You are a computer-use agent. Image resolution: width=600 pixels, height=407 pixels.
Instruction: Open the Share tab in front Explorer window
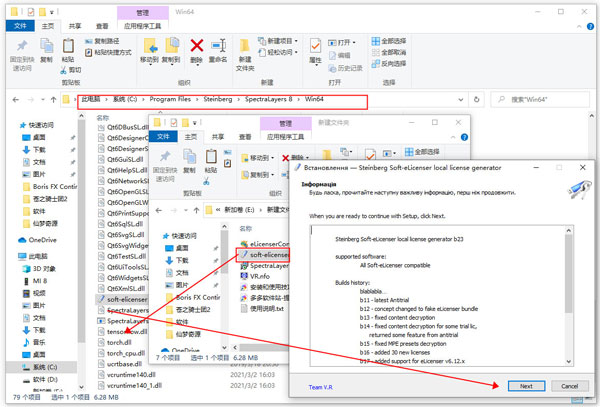click(x=218, y=137)
